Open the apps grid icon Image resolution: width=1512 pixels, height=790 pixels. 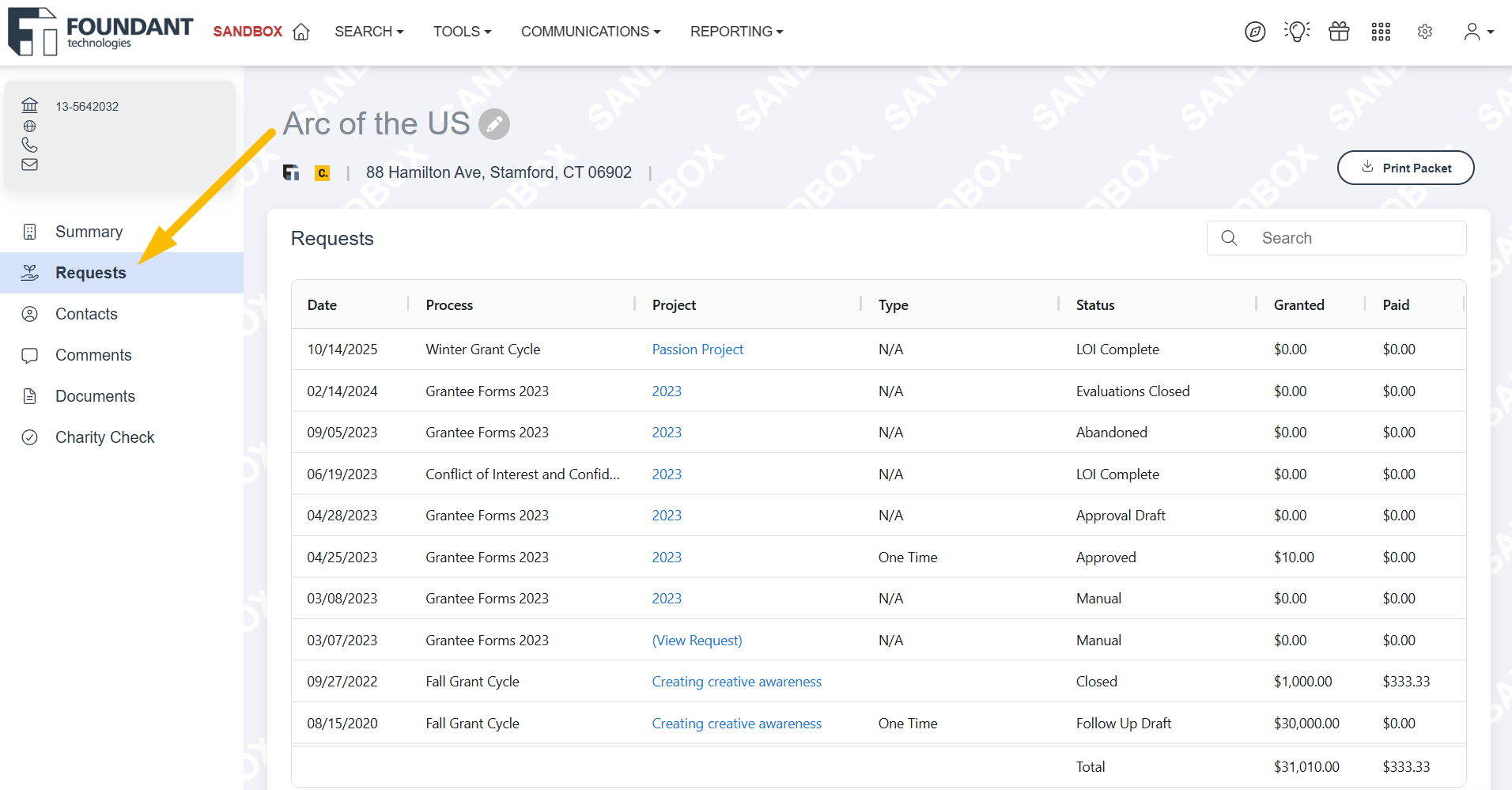1381,32
